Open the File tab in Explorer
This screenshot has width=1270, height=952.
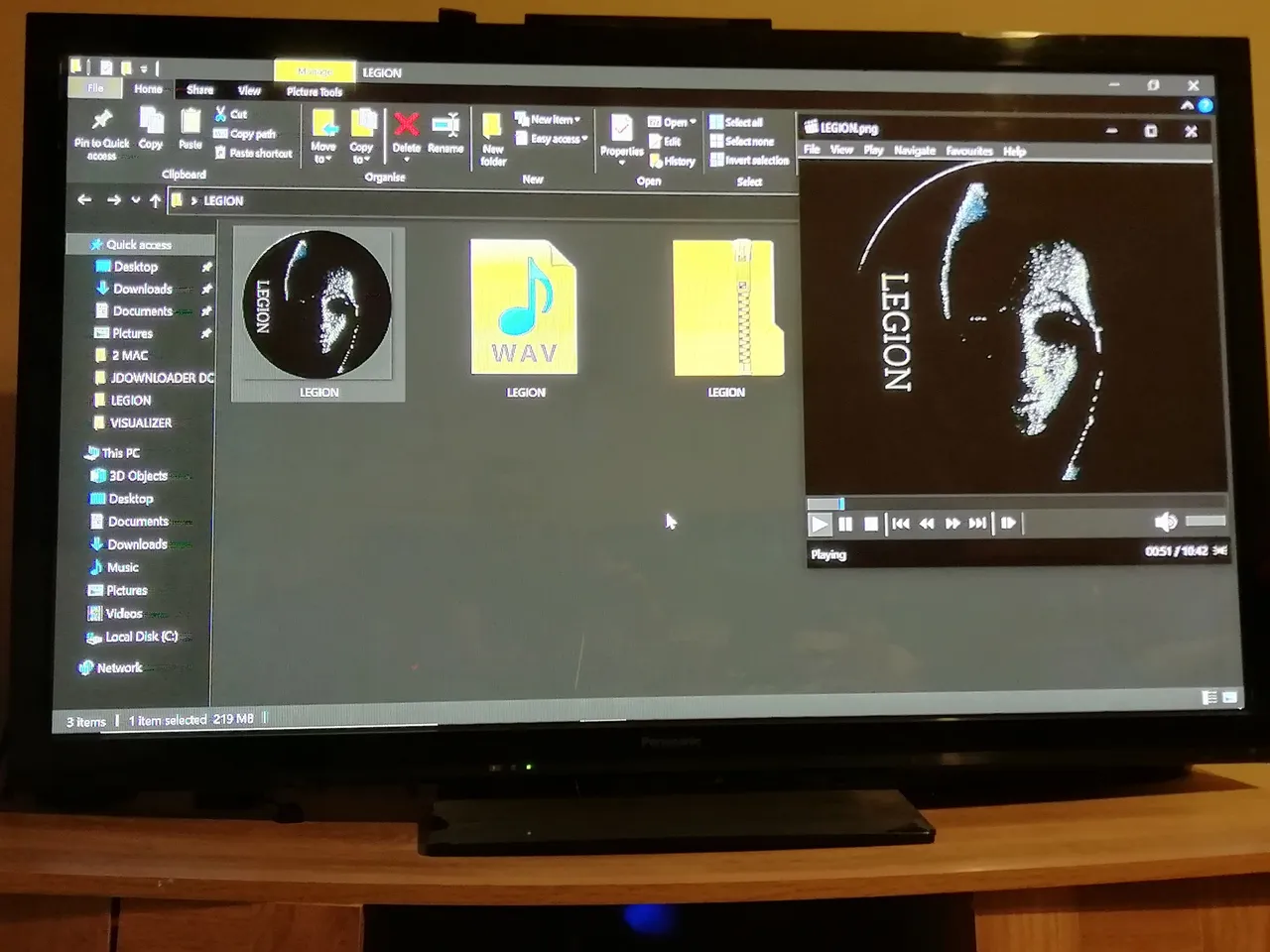pos(95,88)
